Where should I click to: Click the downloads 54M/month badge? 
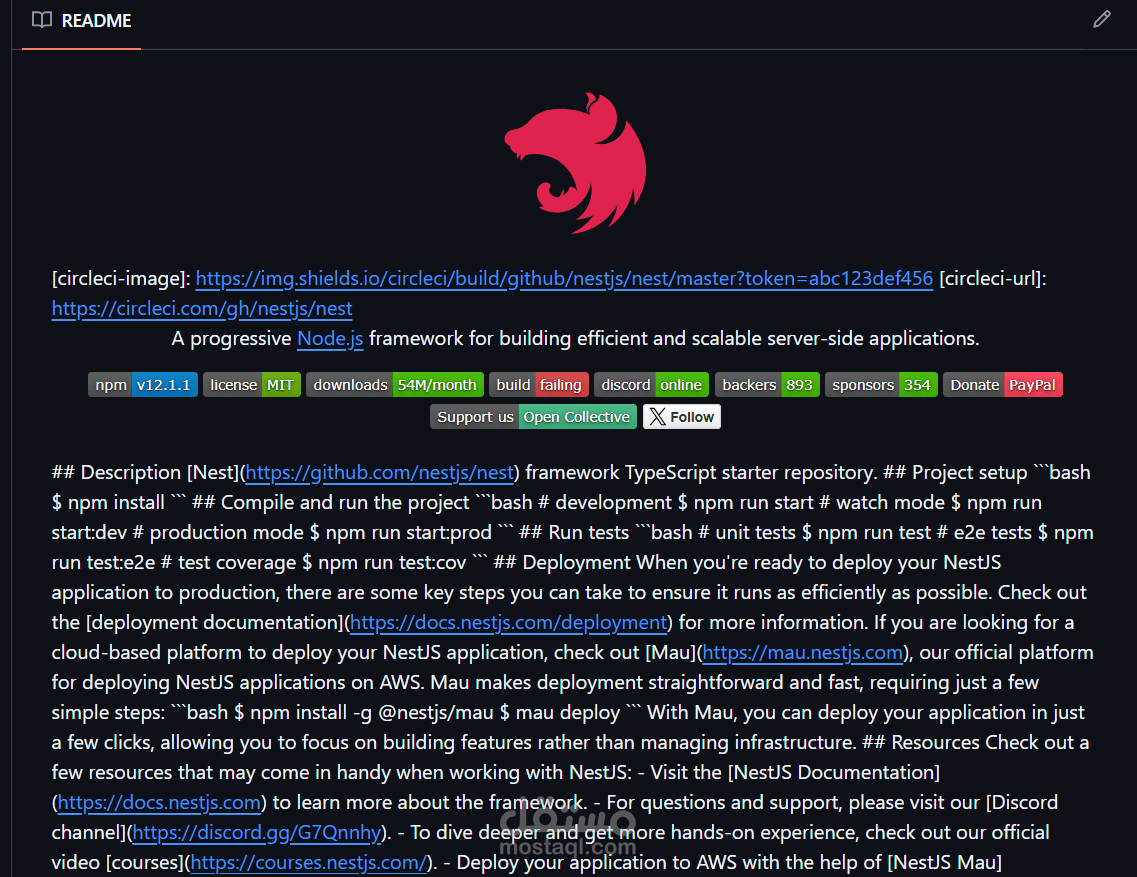click(395, 384)
